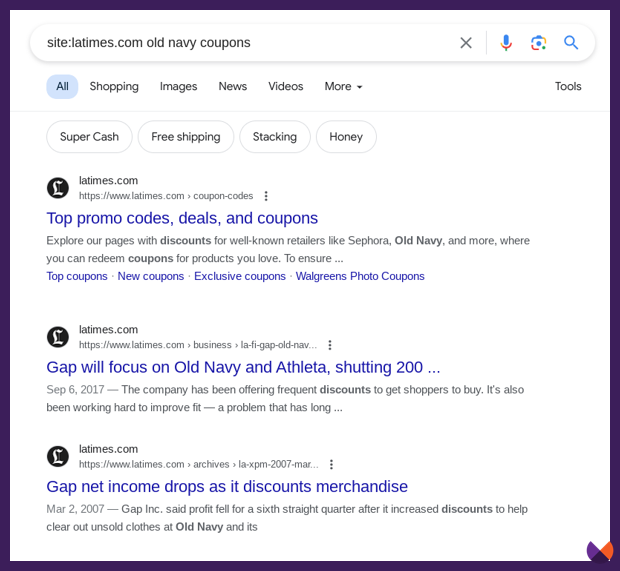Open the Tools options
The width and height of the screenshot is (620, 571).
[568, 87]
